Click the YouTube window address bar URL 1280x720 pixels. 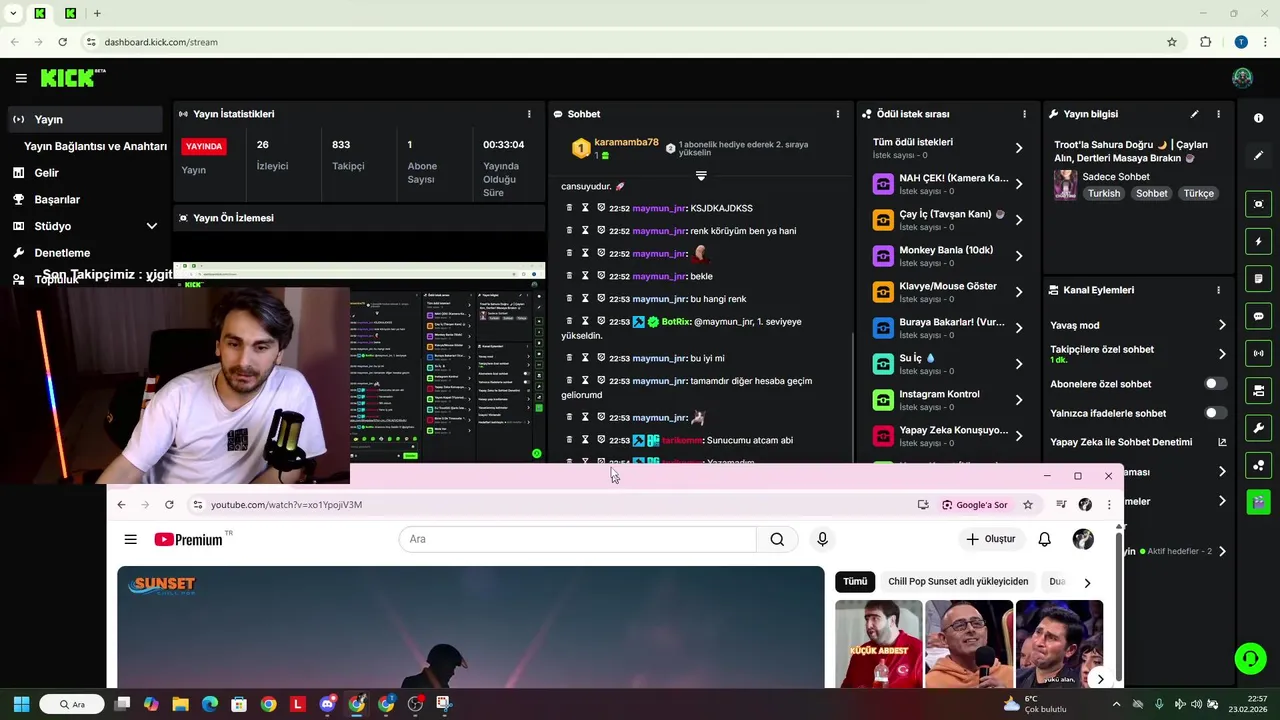(286, 505)
